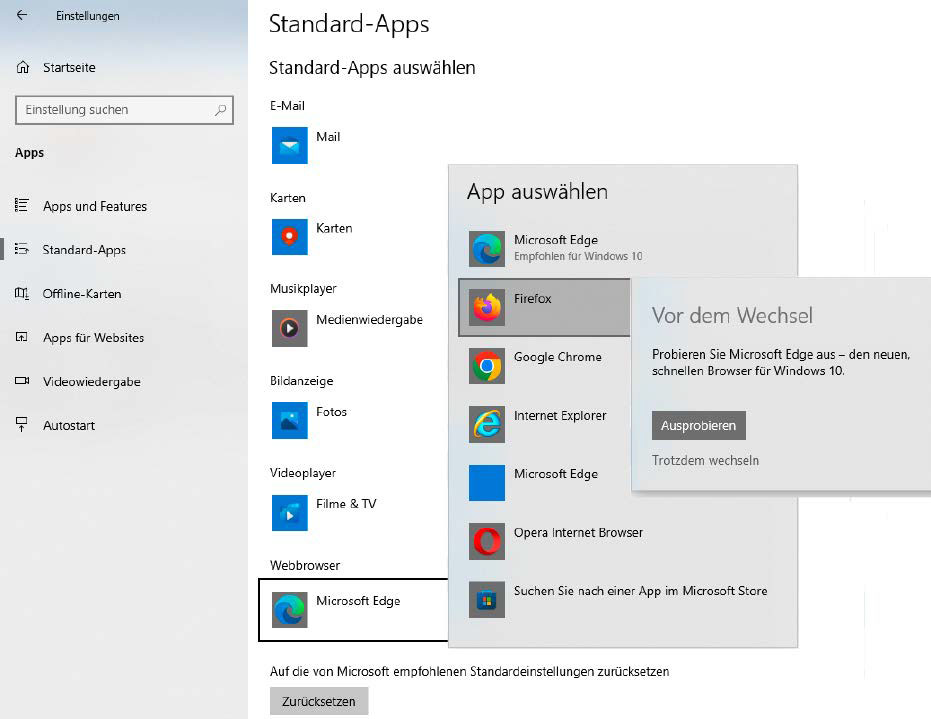
Task: Select the Google Chrome icon
Action: point(487,366)
